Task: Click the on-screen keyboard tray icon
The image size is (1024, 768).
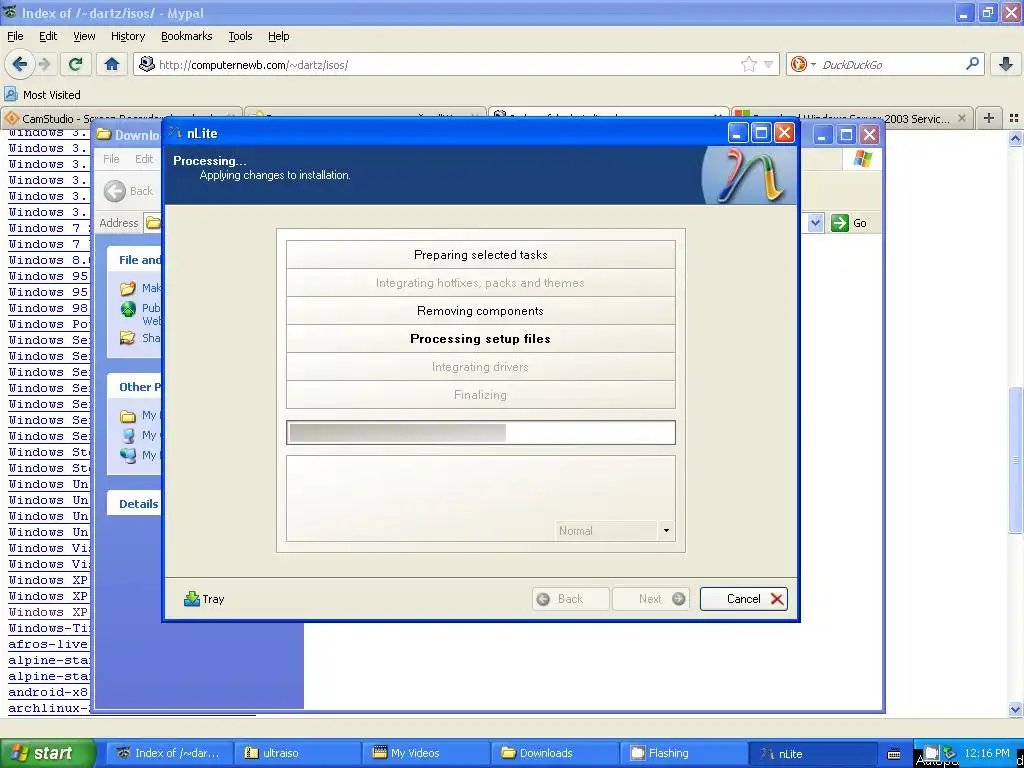Action: (x=894, y=754)
